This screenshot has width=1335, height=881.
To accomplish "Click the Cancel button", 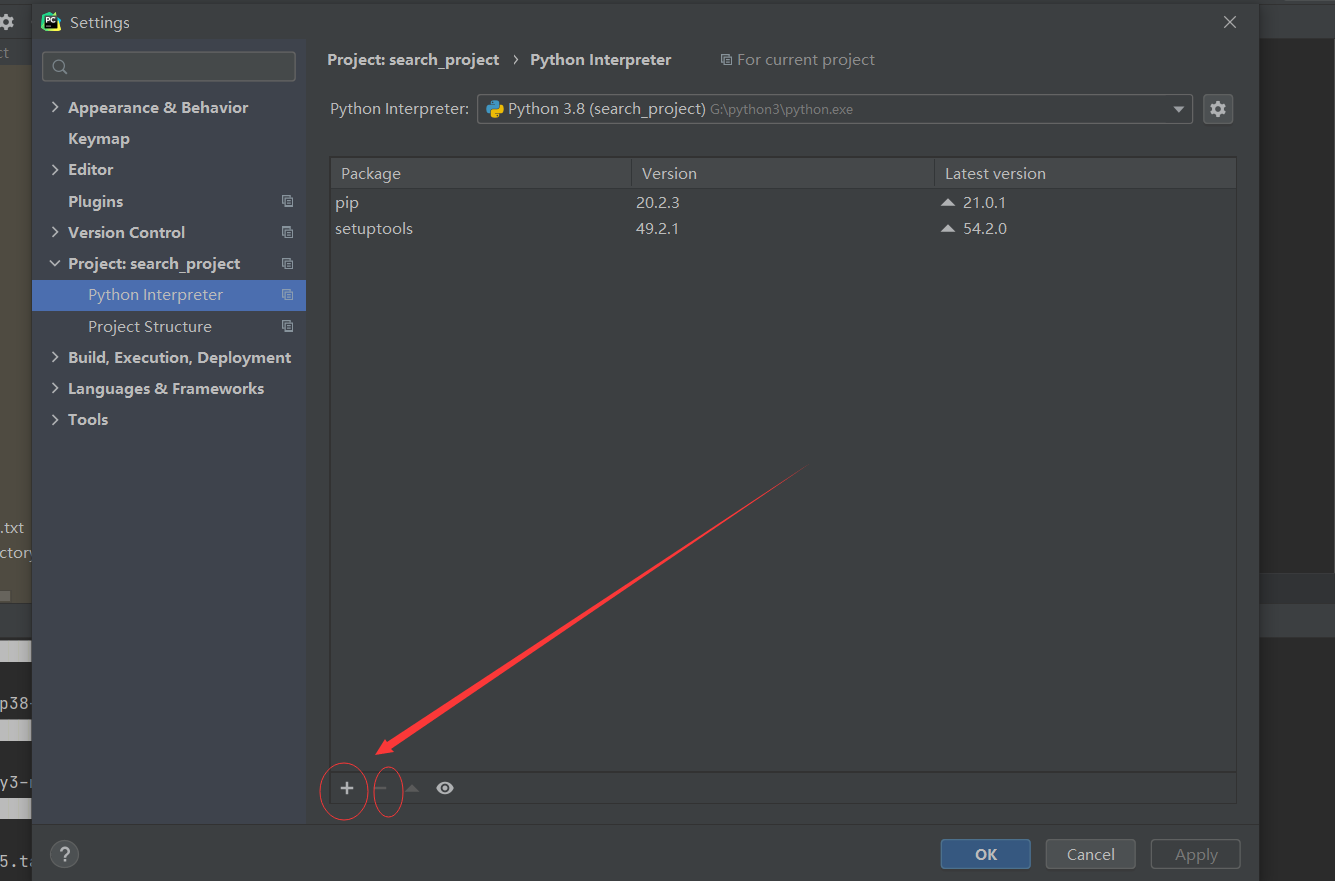I will 1090,853.
